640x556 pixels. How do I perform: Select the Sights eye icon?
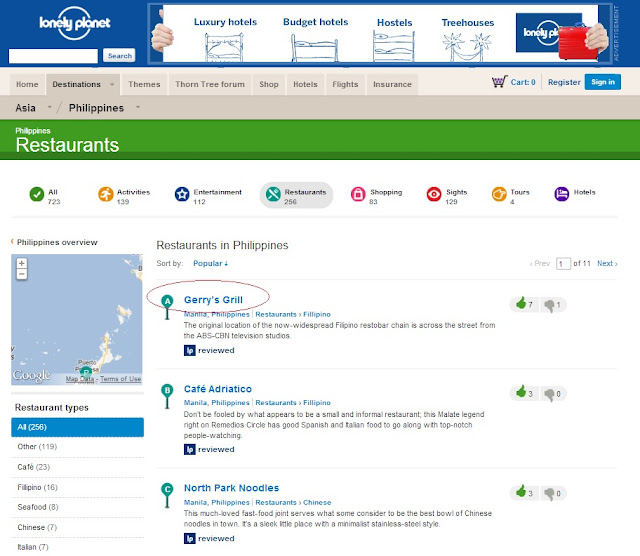(x=434, y=194)
